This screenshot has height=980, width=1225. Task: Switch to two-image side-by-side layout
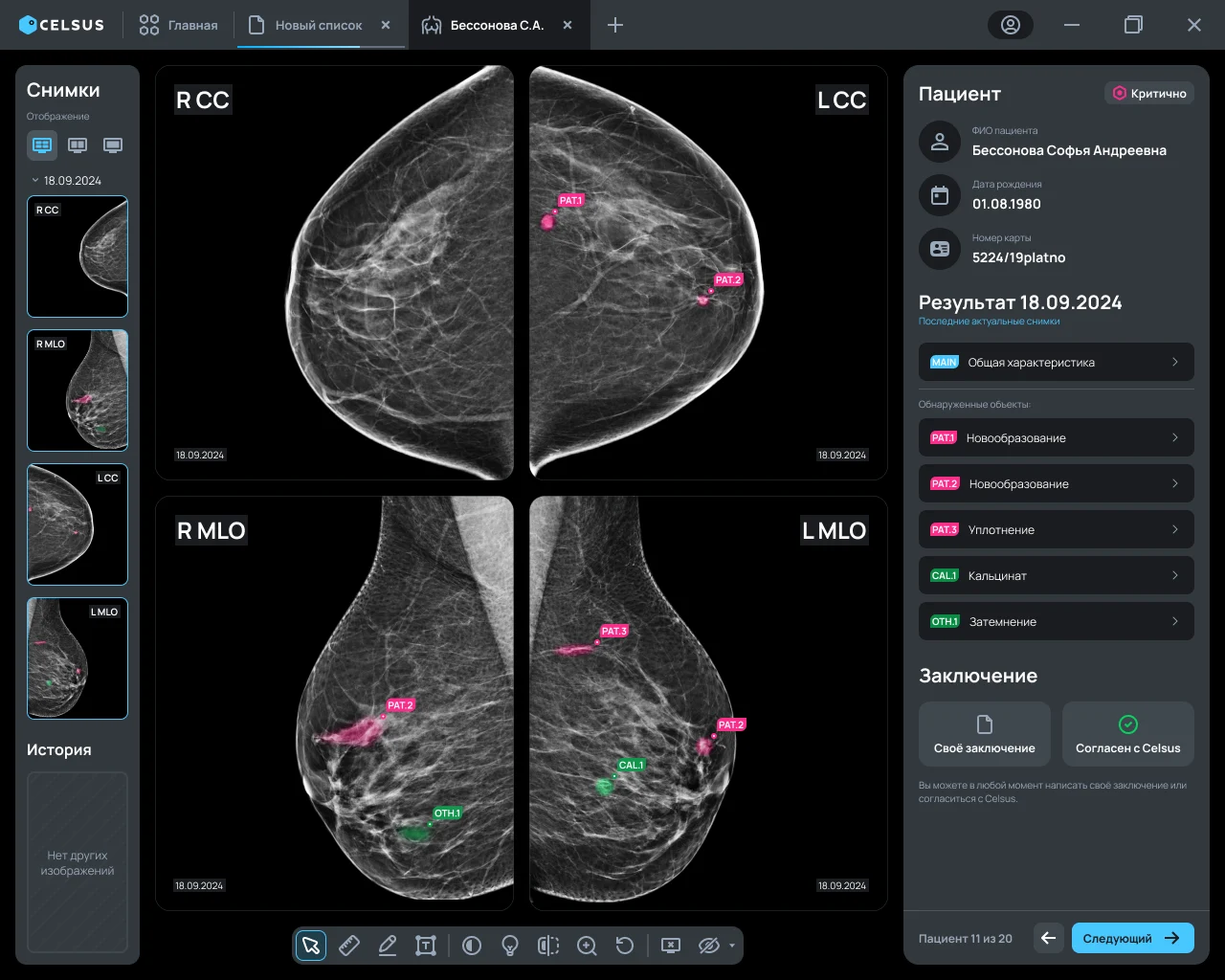pos(78,145)
